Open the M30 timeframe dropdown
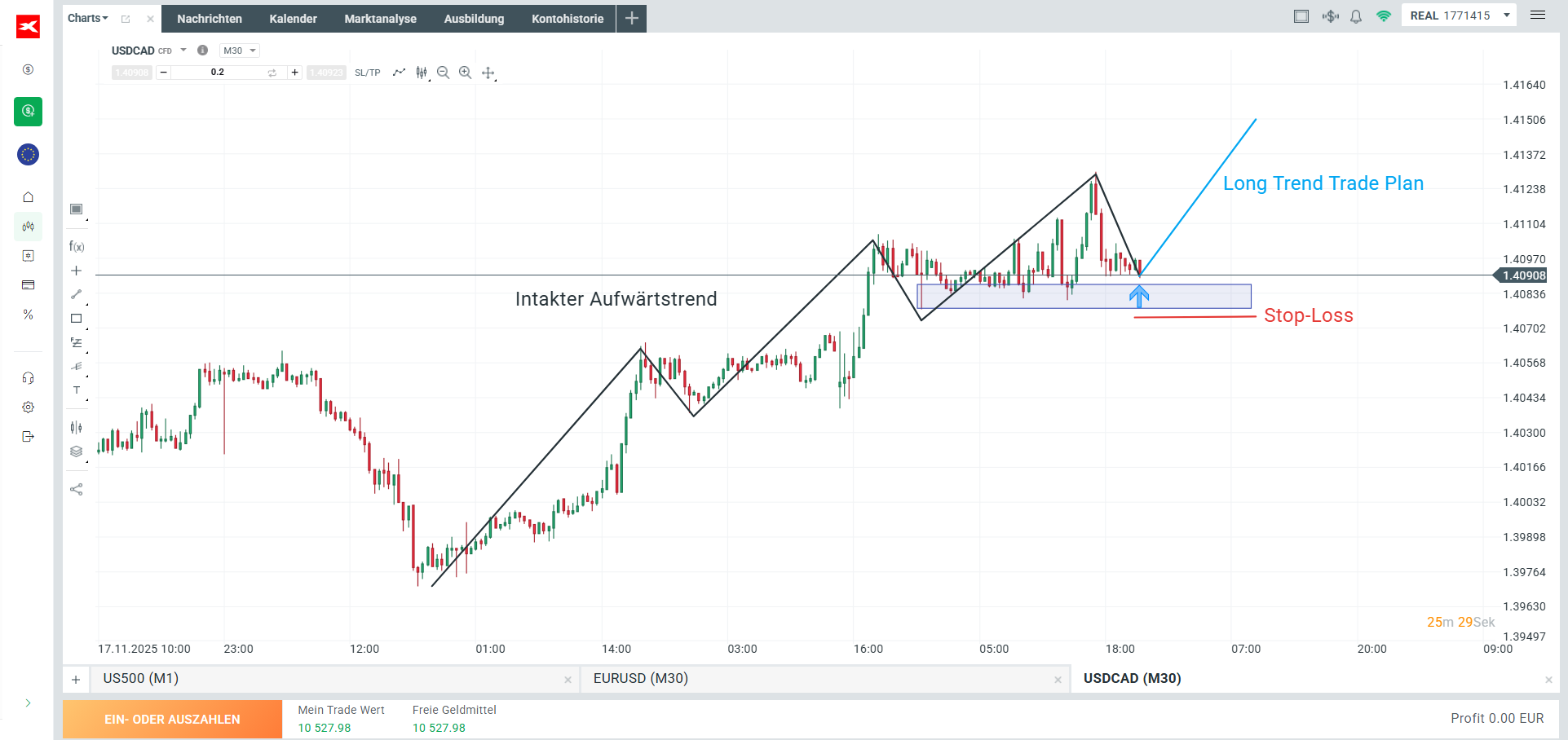 point(240,51)
